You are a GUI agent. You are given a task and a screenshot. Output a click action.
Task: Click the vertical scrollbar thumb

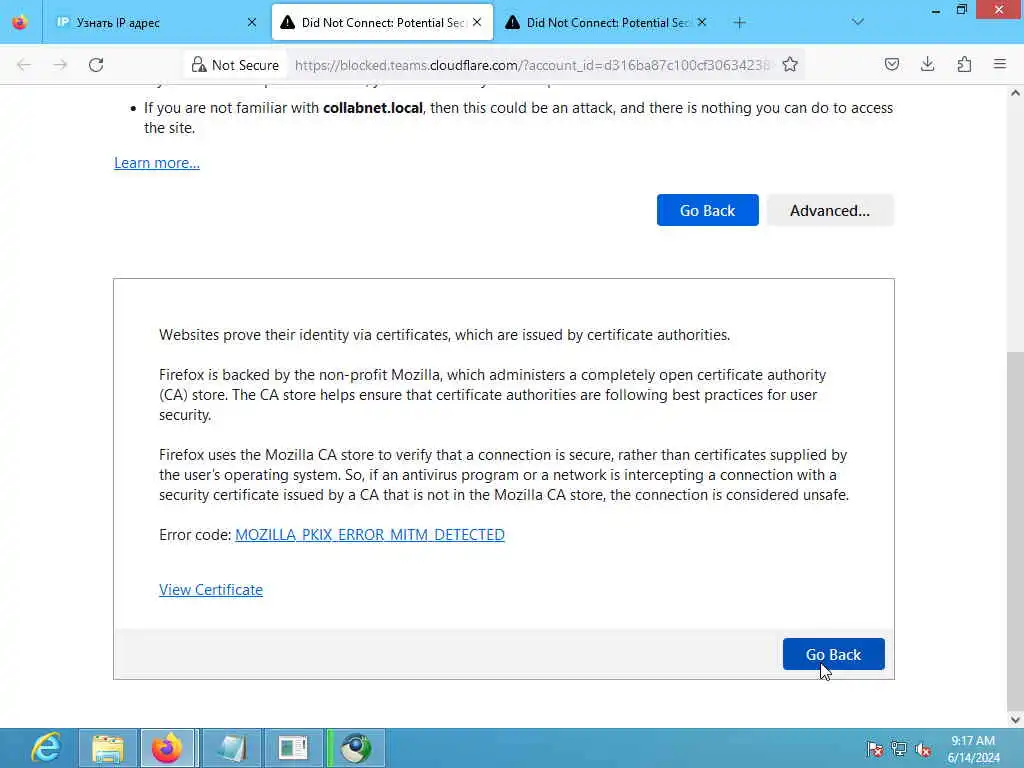(1015, 530)
